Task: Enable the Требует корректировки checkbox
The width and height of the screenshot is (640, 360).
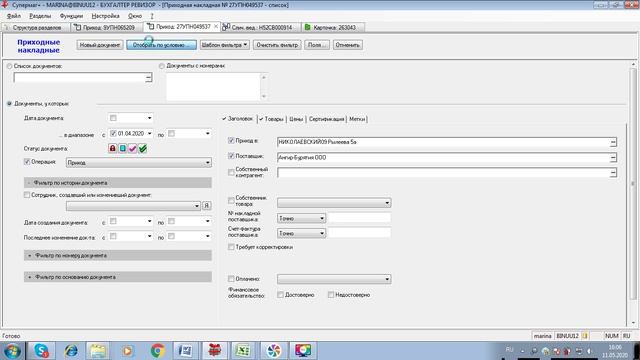Action: click(231, 247)
